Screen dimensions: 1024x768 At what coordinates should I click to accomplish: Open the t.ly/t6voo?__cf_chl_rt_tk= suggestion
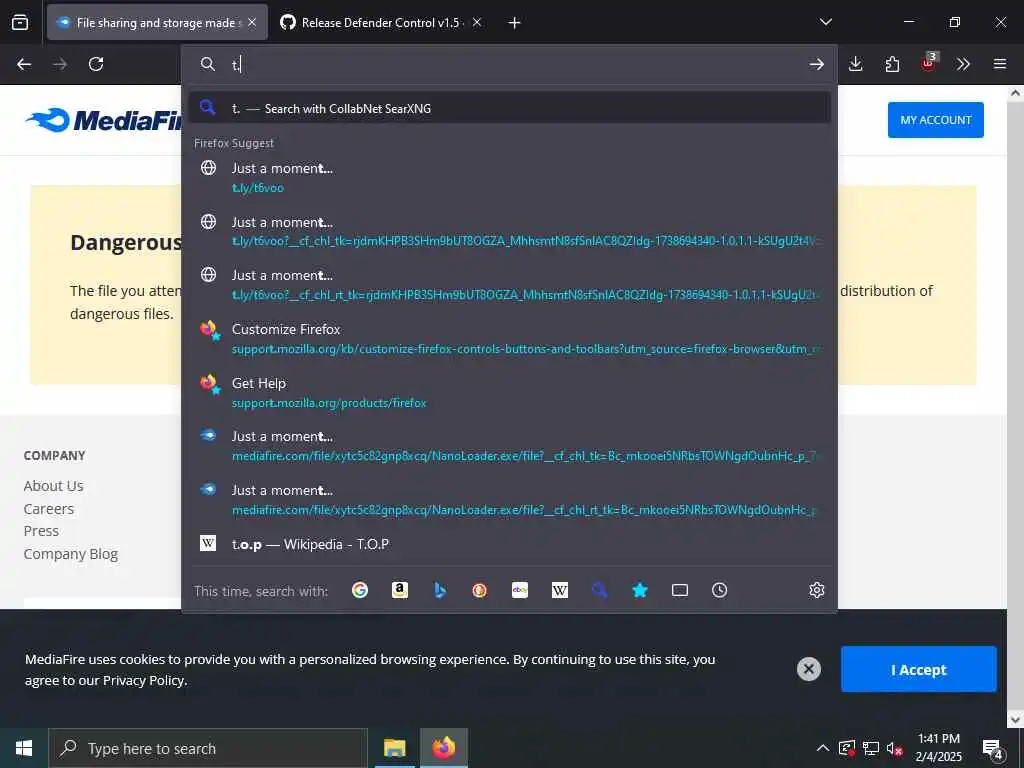click(x=509, y=285)
